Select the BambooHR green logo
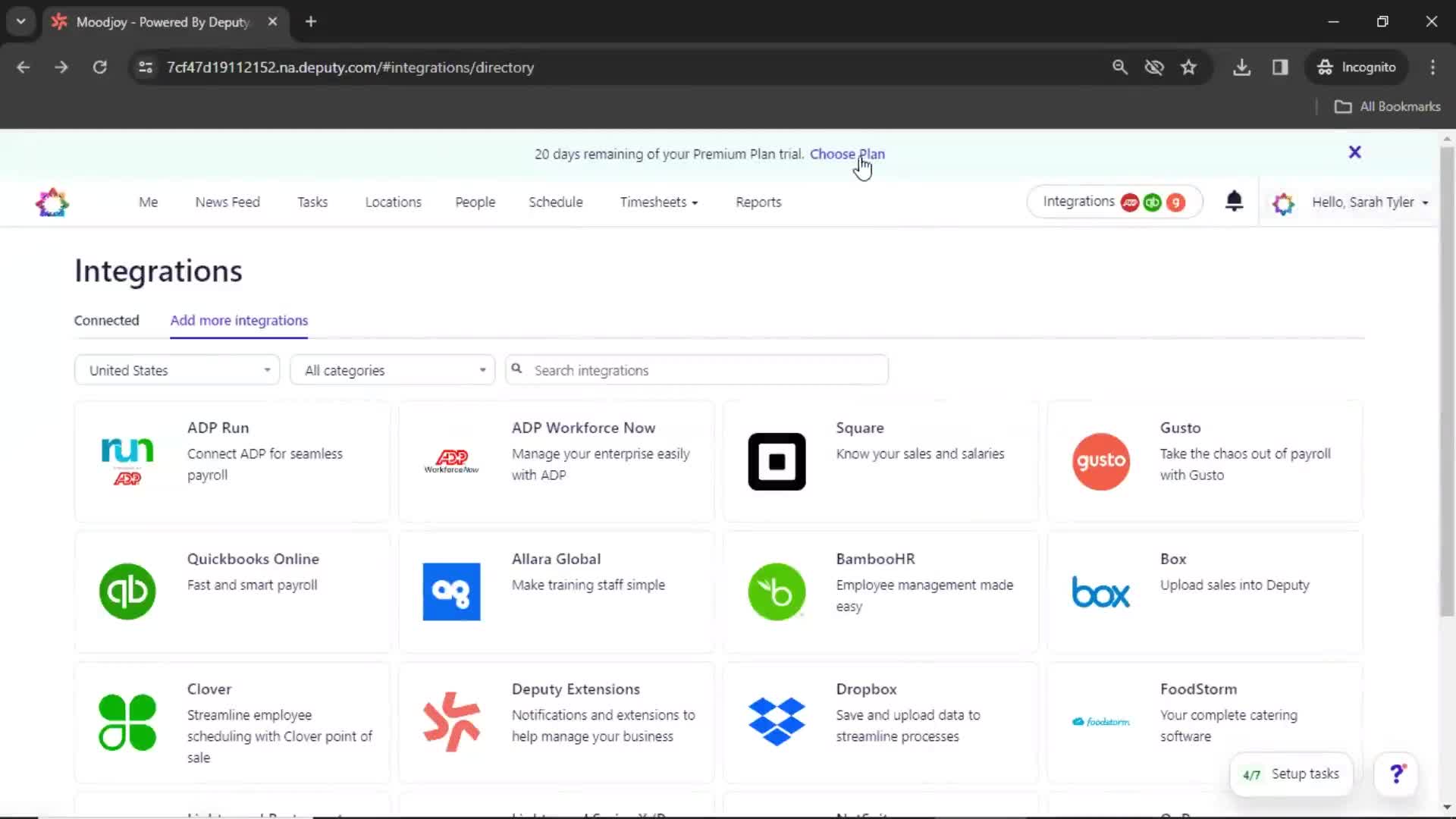1456x819 pixels. tap(777, 591)
